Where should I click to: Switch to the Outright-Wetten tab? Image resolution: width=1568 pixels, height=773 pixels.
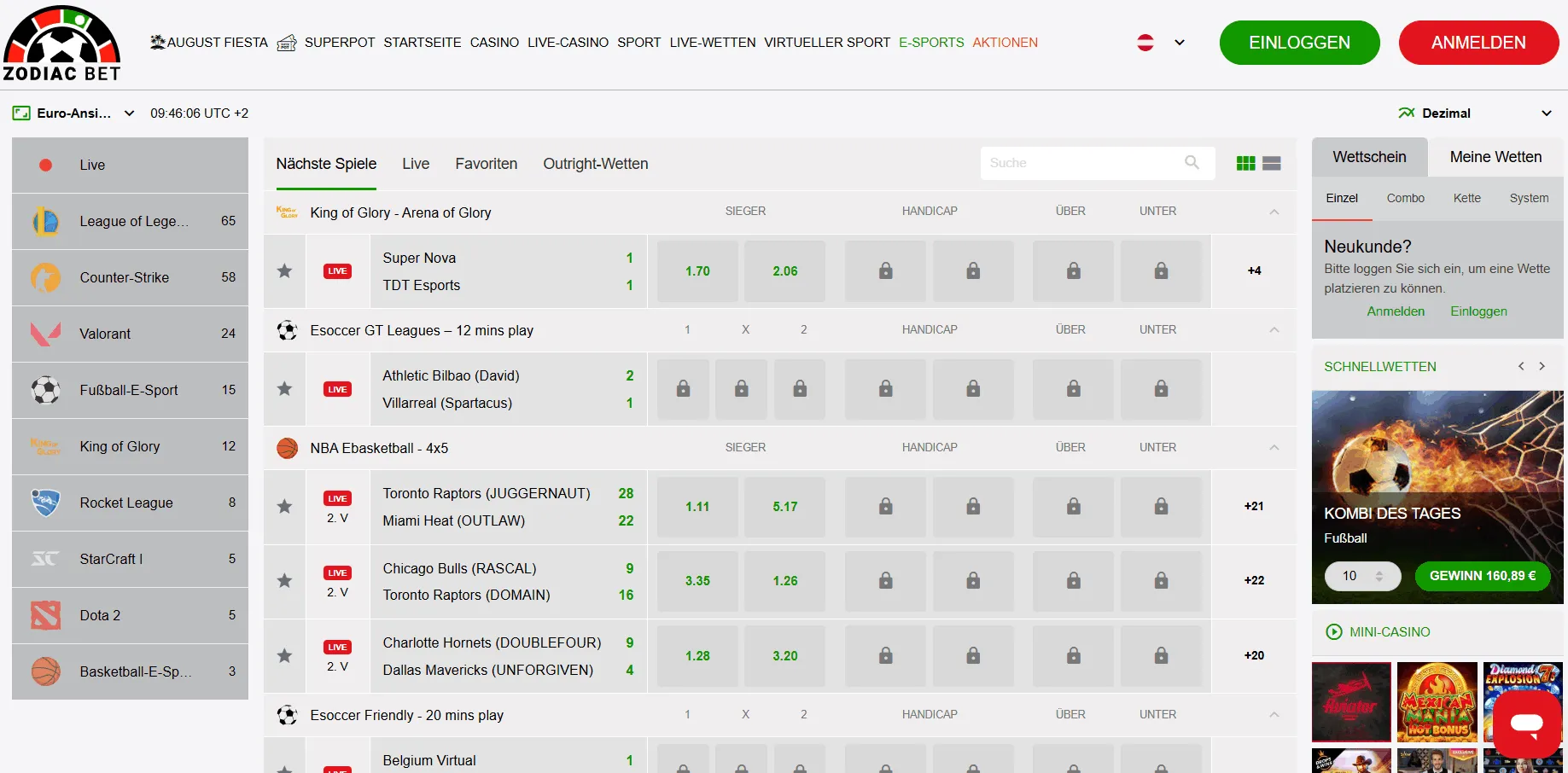[x=595, y=164]
